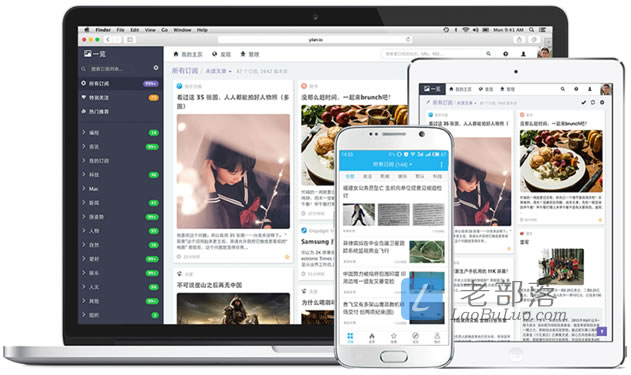Click the Wi-Fi icon in the laptop menu bar
This screenshot has width=631, height=375.
(x=466, y=30)
